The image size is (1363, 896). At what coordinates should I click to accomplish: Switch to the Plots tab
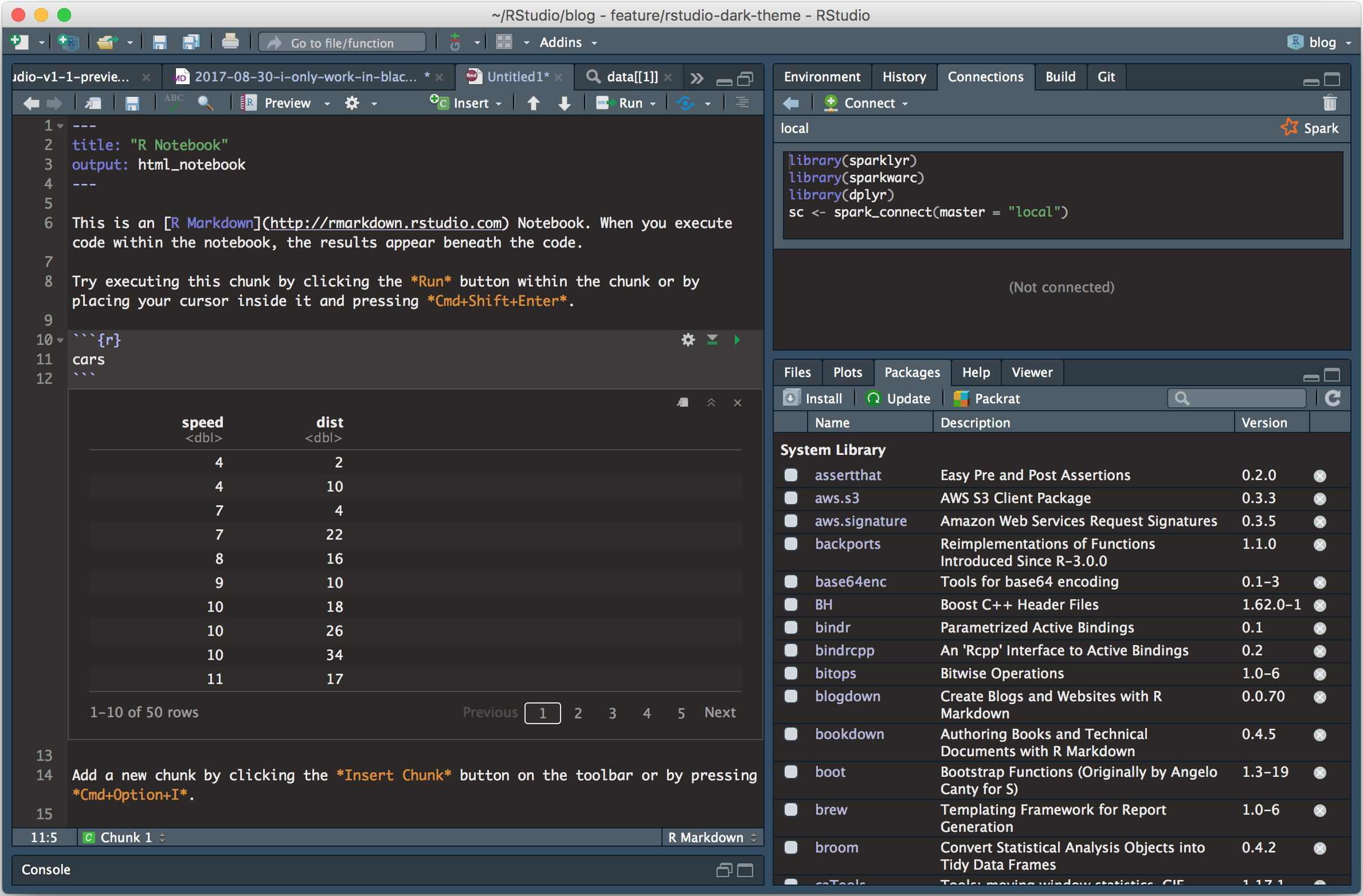click(x=848, y=372)
